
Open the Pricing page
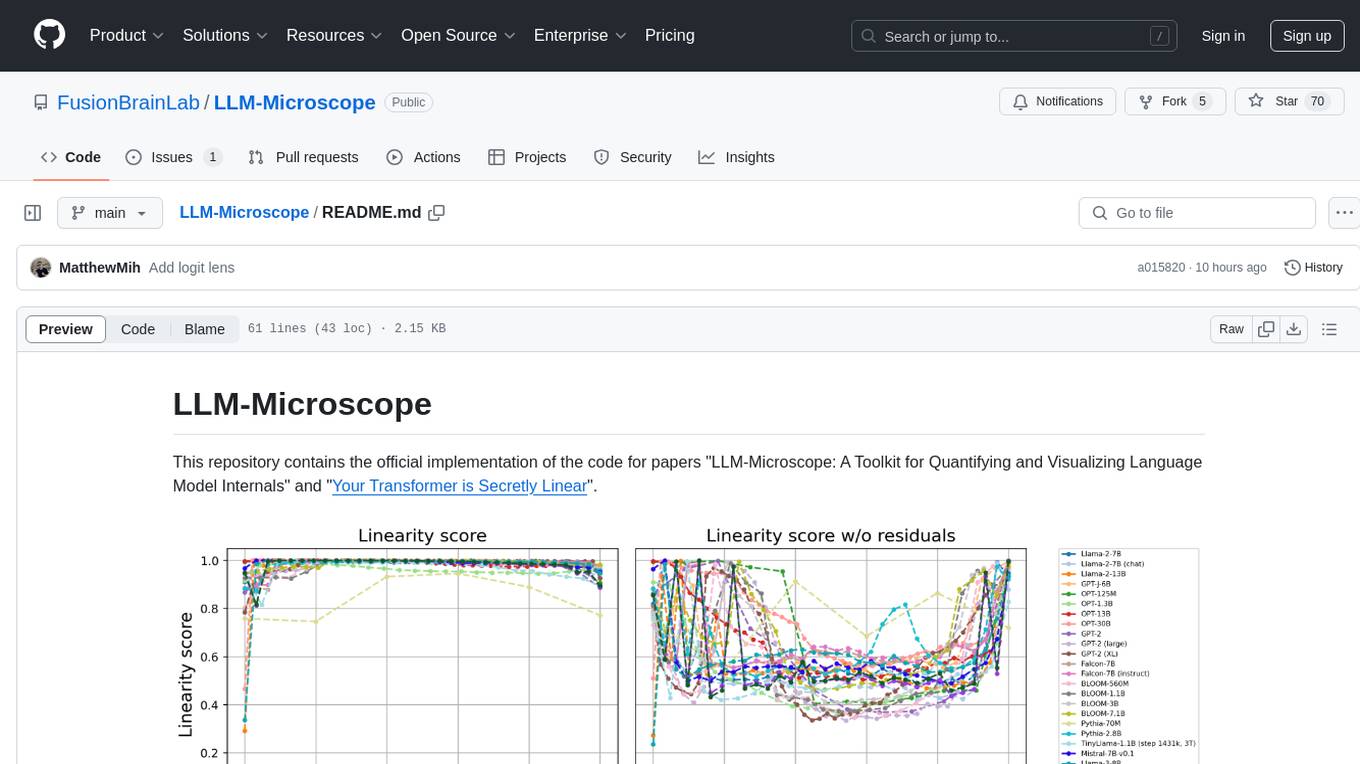670,35
